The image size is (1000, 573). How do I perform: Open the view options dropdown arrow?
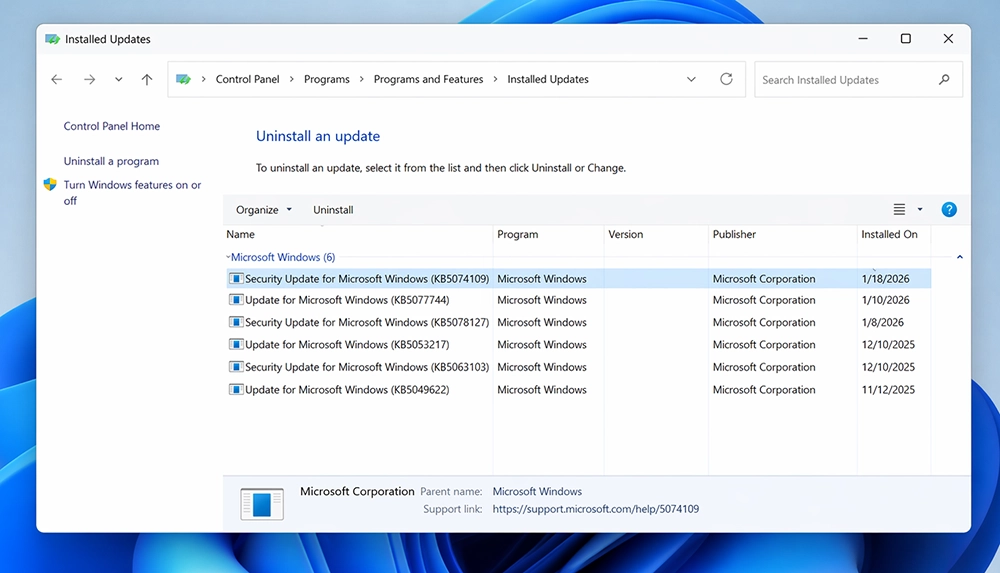[920, 209]
